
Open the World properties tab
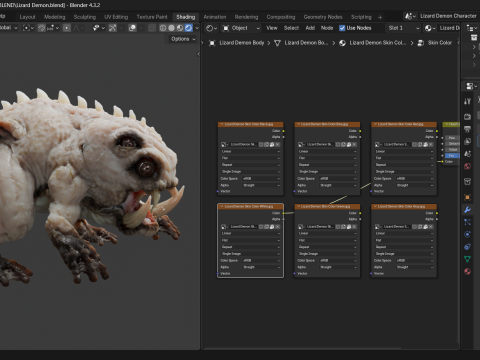pyautogui.click(x=467, y=166)
